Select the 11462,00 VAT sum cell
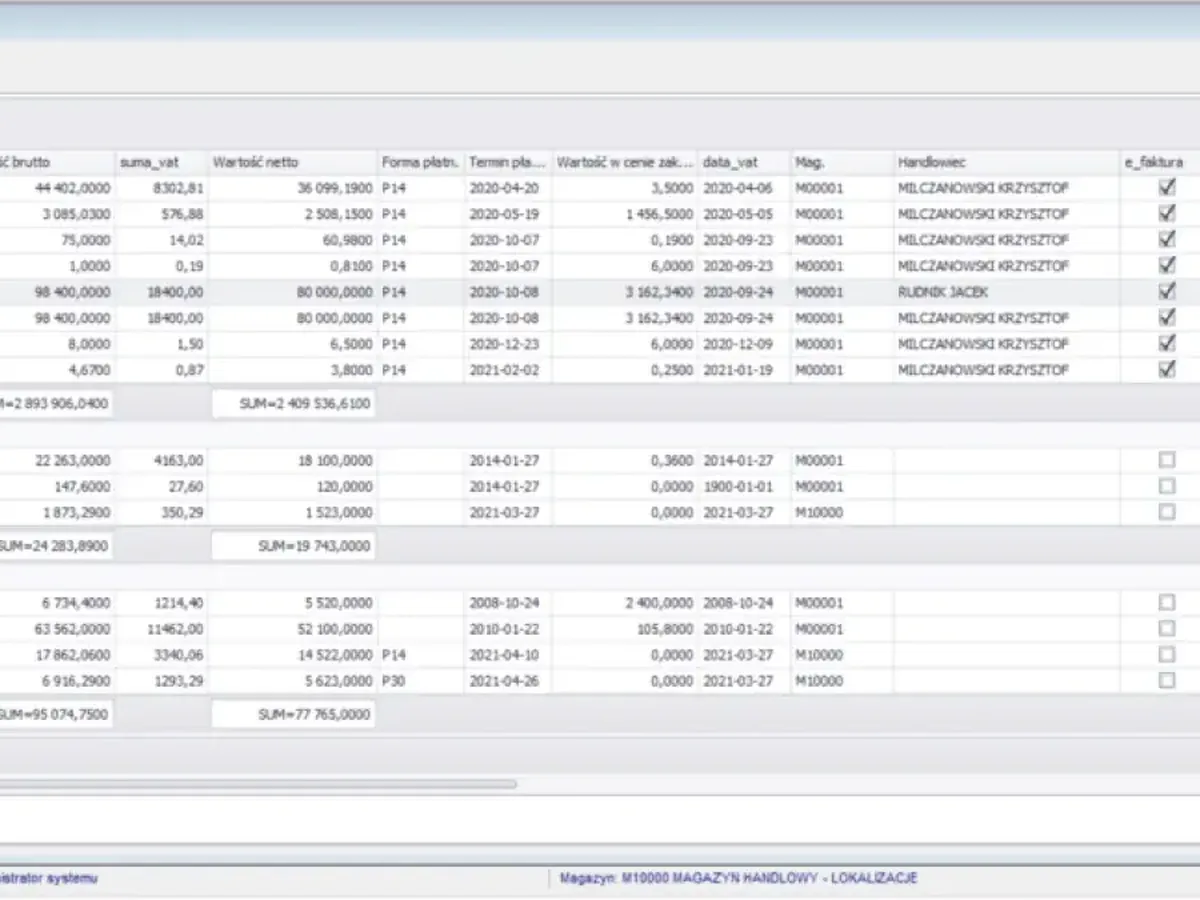The height and width of the screenshot is (900, 1200). (161, 629)
